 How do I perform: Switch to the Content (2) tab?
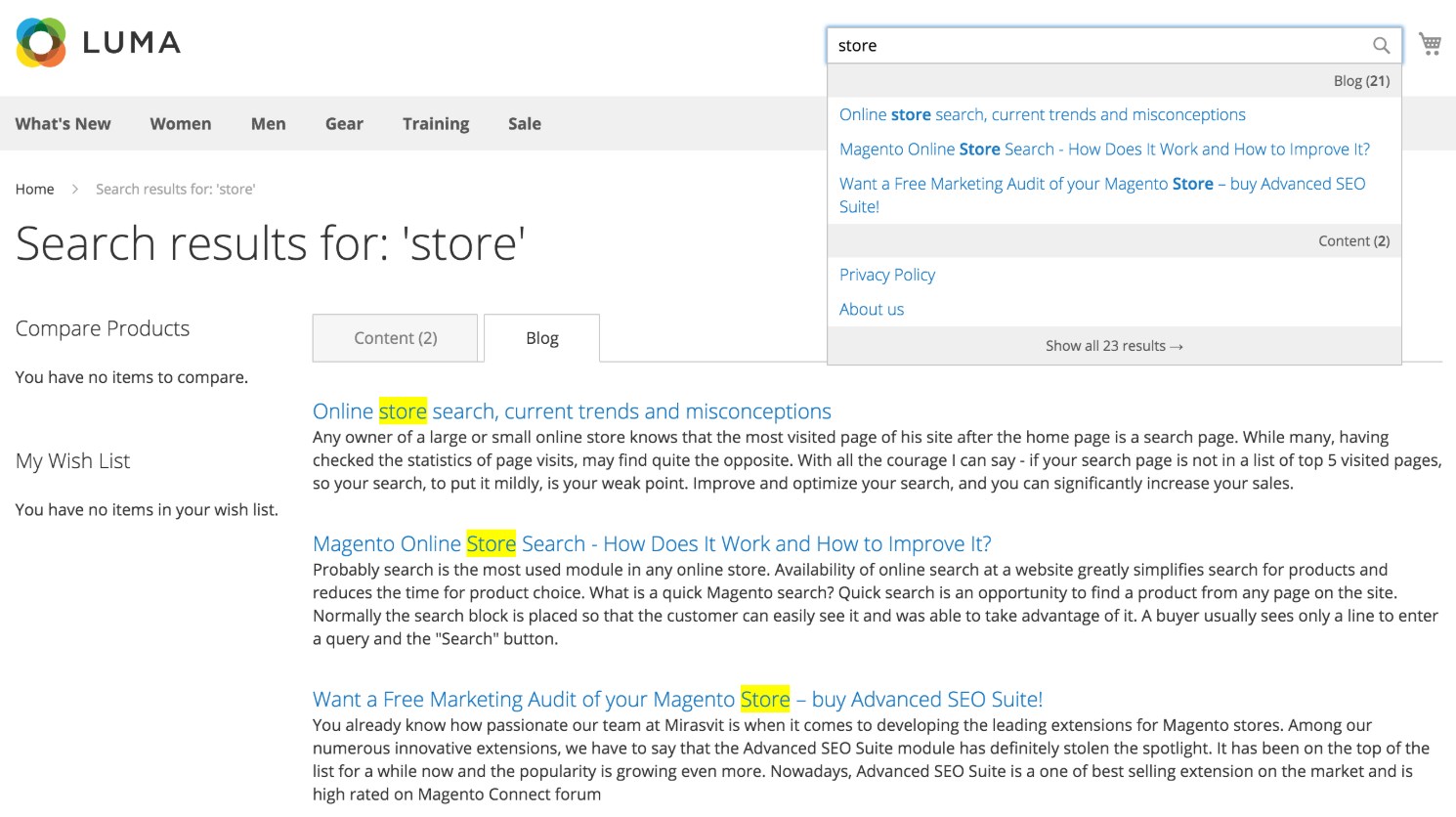395,338
